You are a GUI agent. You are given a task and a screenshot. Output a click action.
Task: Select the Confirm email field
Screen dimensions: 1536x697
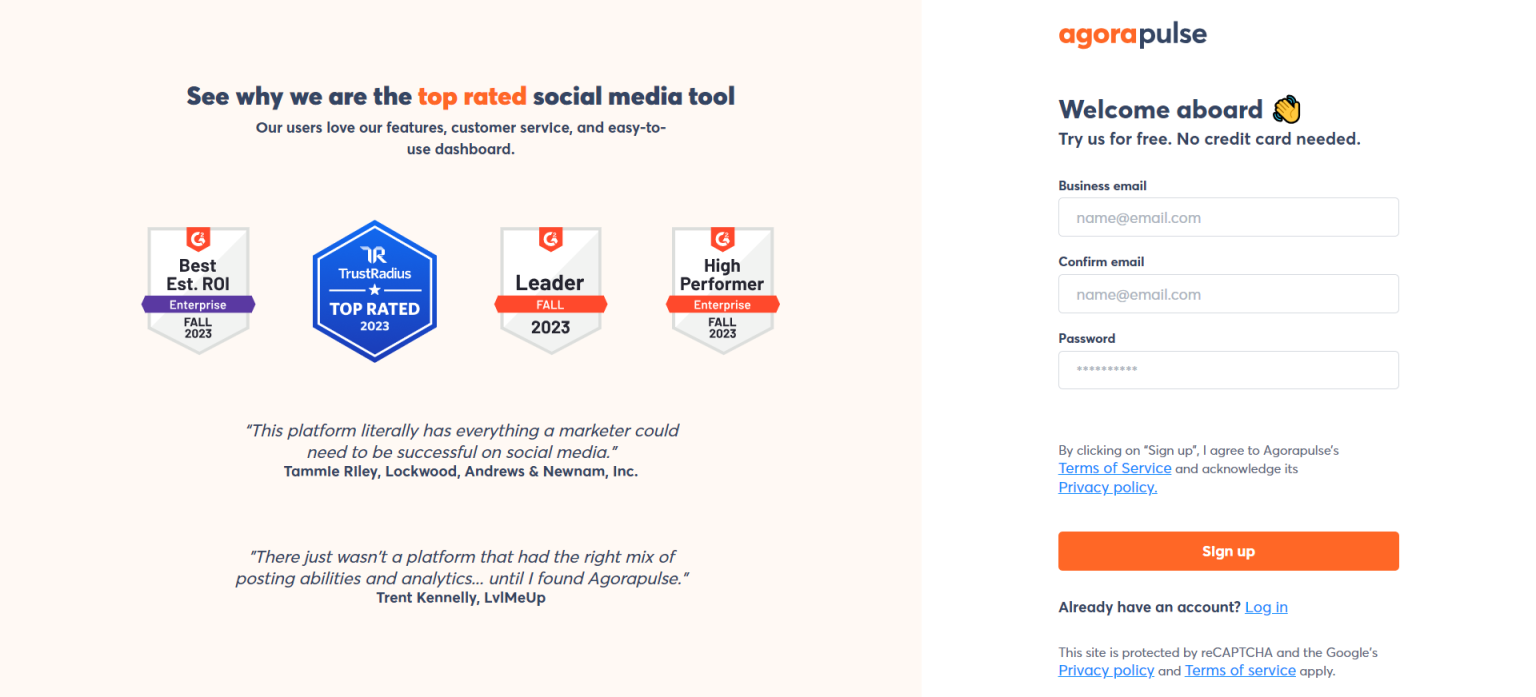coord(1228,294)
